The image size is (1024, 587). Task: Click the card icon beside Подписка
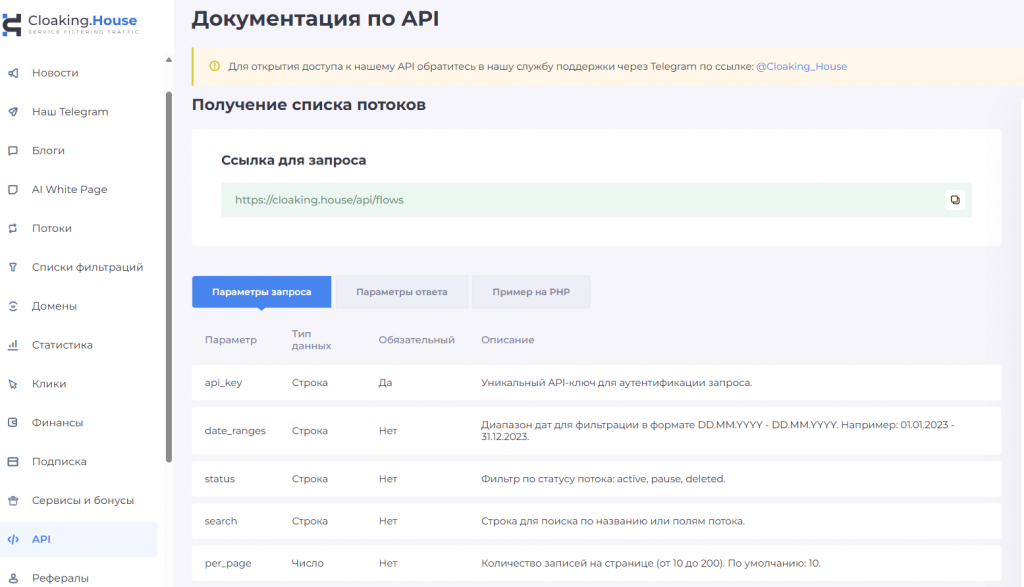tap(13, 462)
